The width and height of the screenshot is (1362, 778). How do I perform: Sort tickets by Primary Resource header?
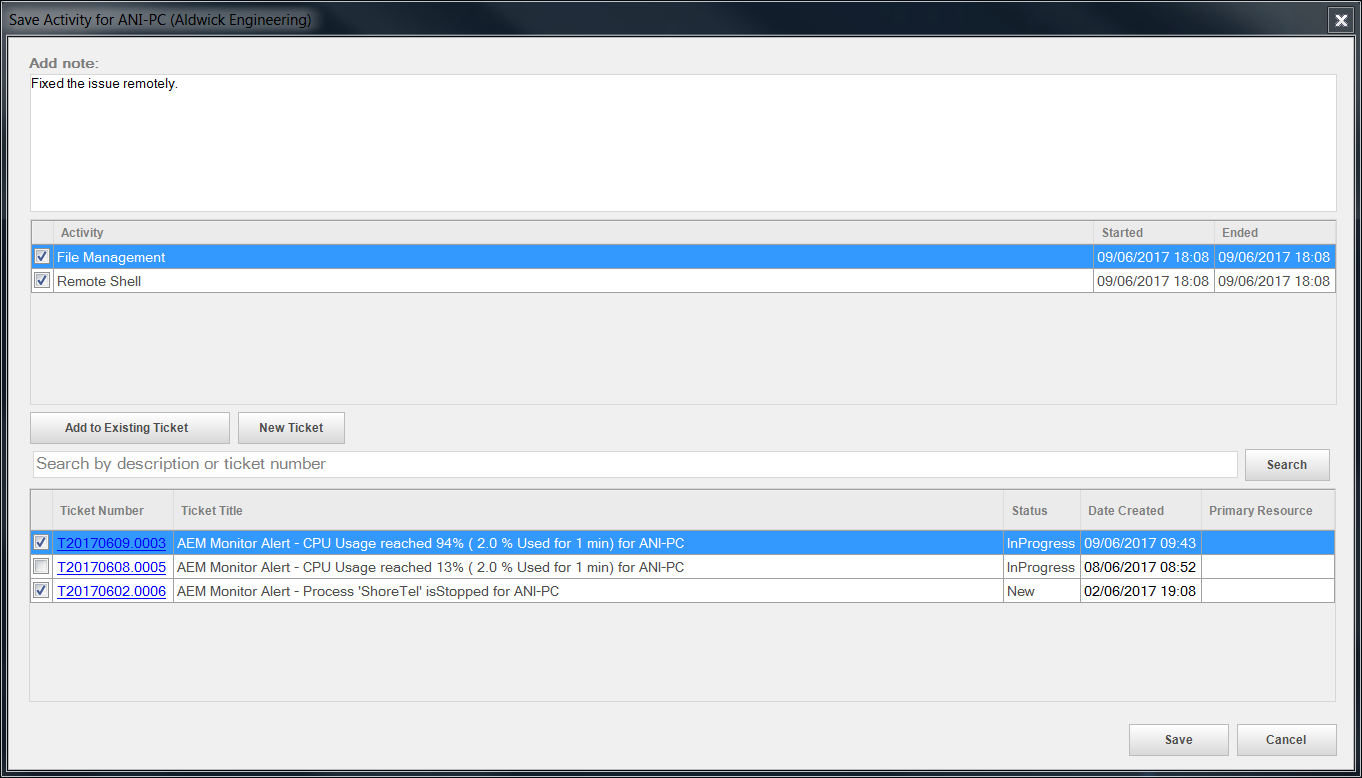pos(1268,511)
